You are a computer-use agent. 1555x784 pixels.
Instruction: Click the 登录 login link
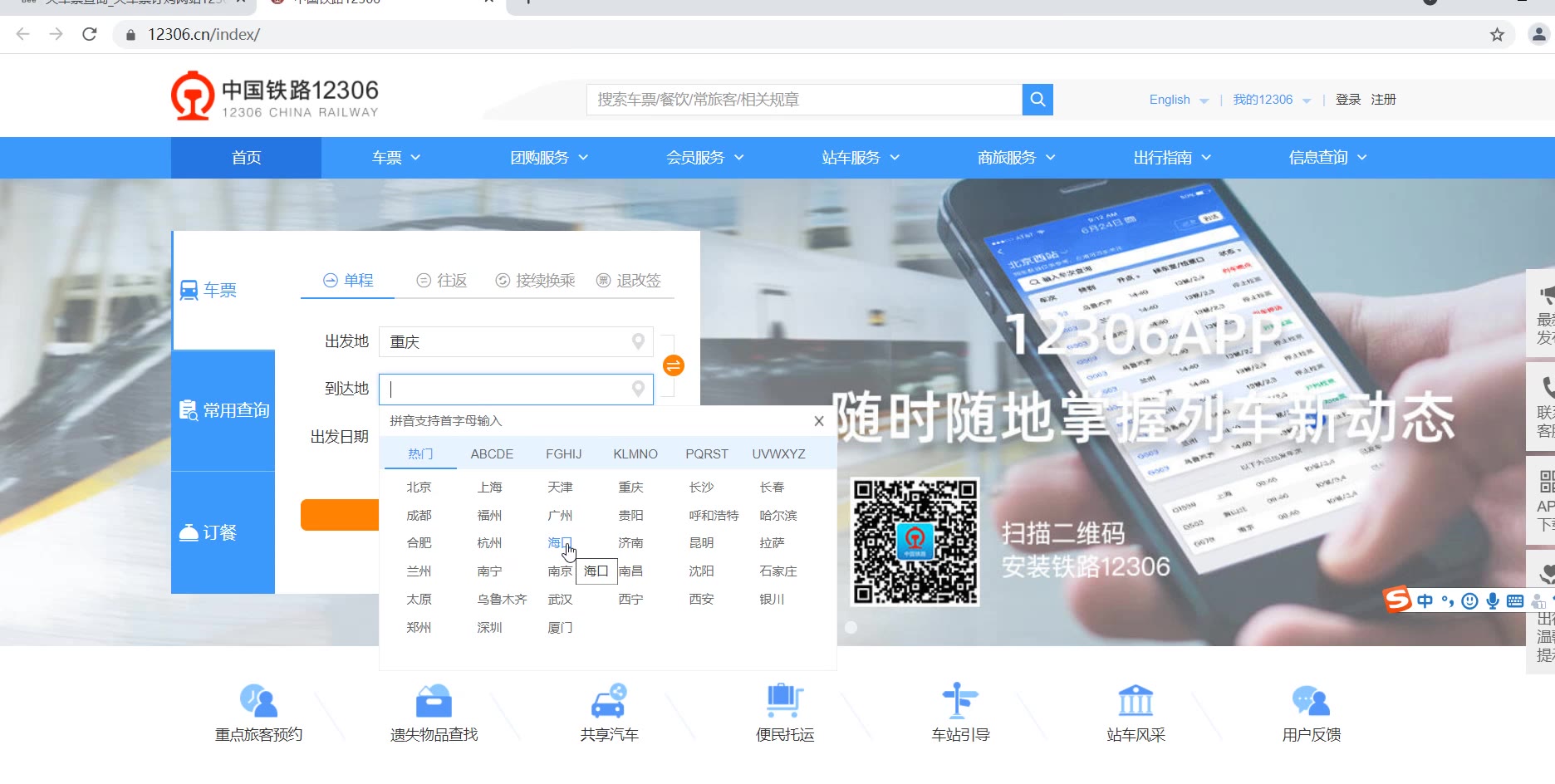tap(1348, 100)
